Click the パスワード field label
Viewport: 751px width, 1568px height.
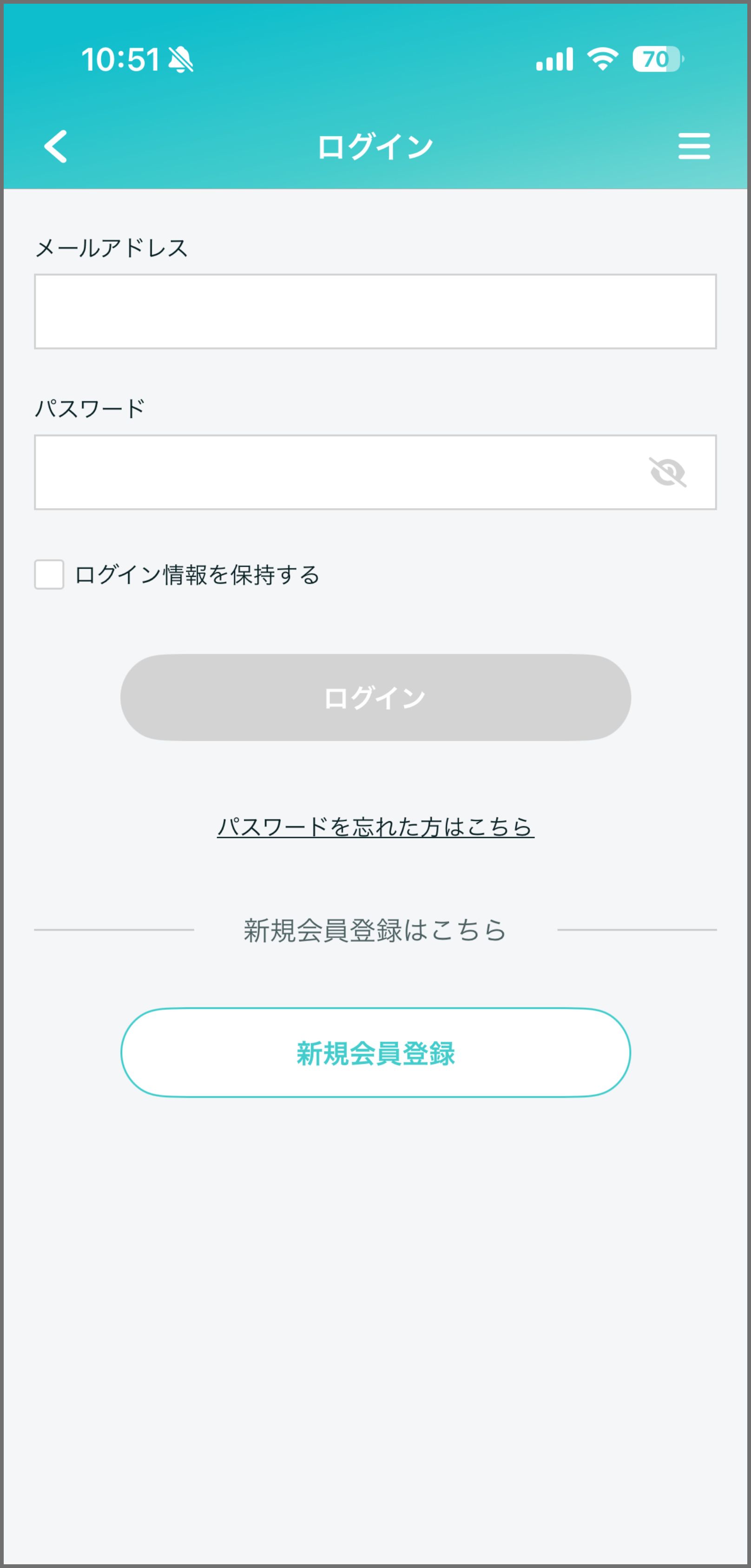(90, 408)
